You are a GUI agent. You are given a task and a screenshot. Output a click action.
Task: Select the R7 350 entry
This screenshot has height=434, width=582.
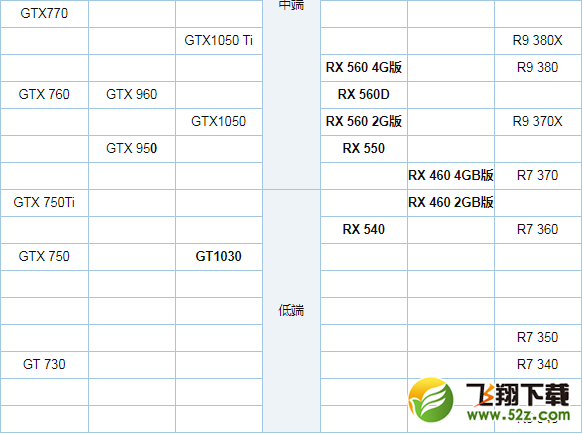point(537,337)
